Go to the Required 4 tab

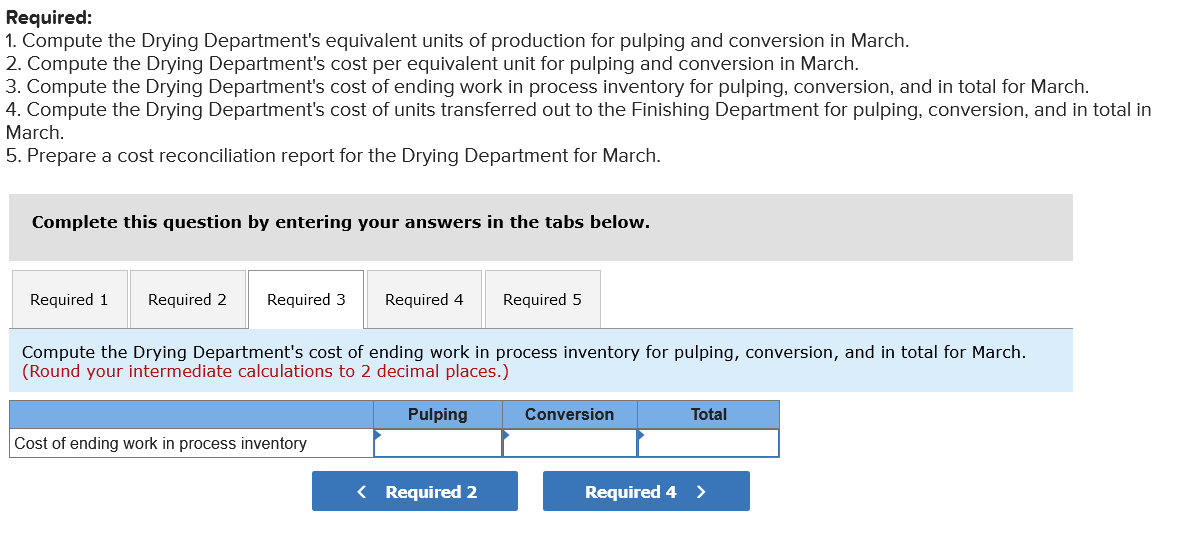coord(424,300)
